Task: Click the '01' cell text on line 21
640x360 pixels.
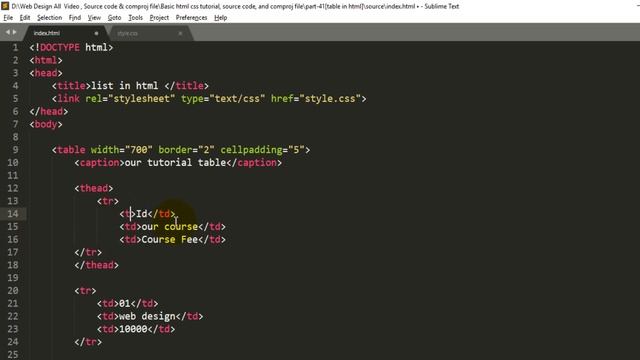Action: (124, 303)
